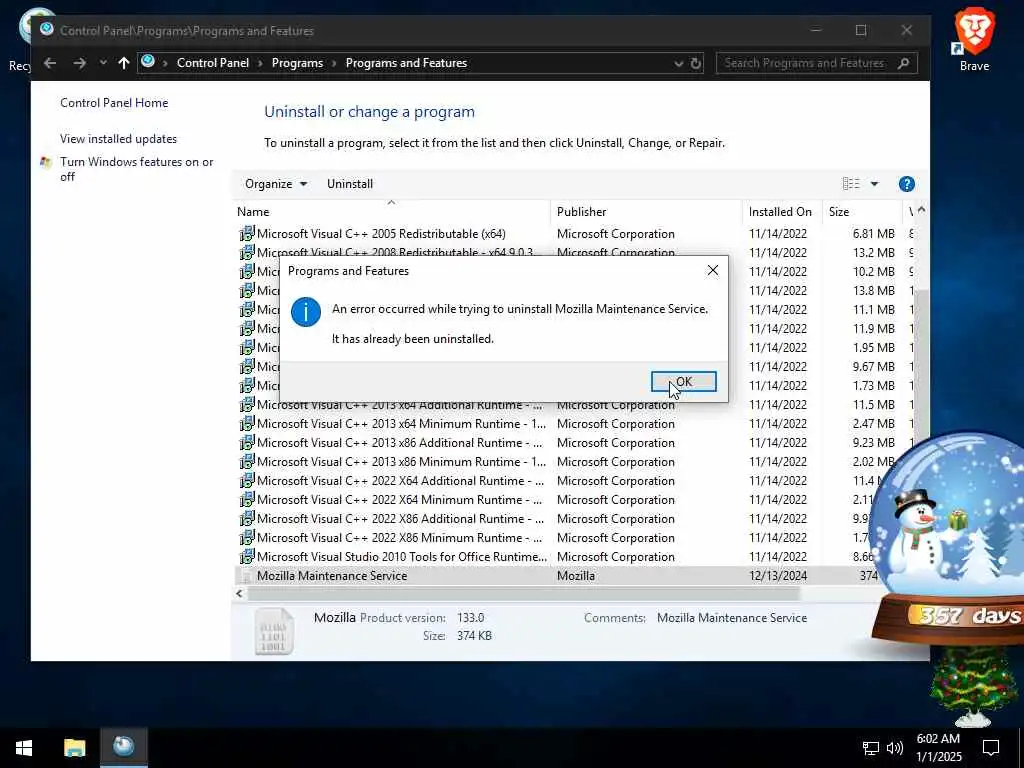Go back with the navigation arrow
The image size is (1024, 768).
coord(50,63)
